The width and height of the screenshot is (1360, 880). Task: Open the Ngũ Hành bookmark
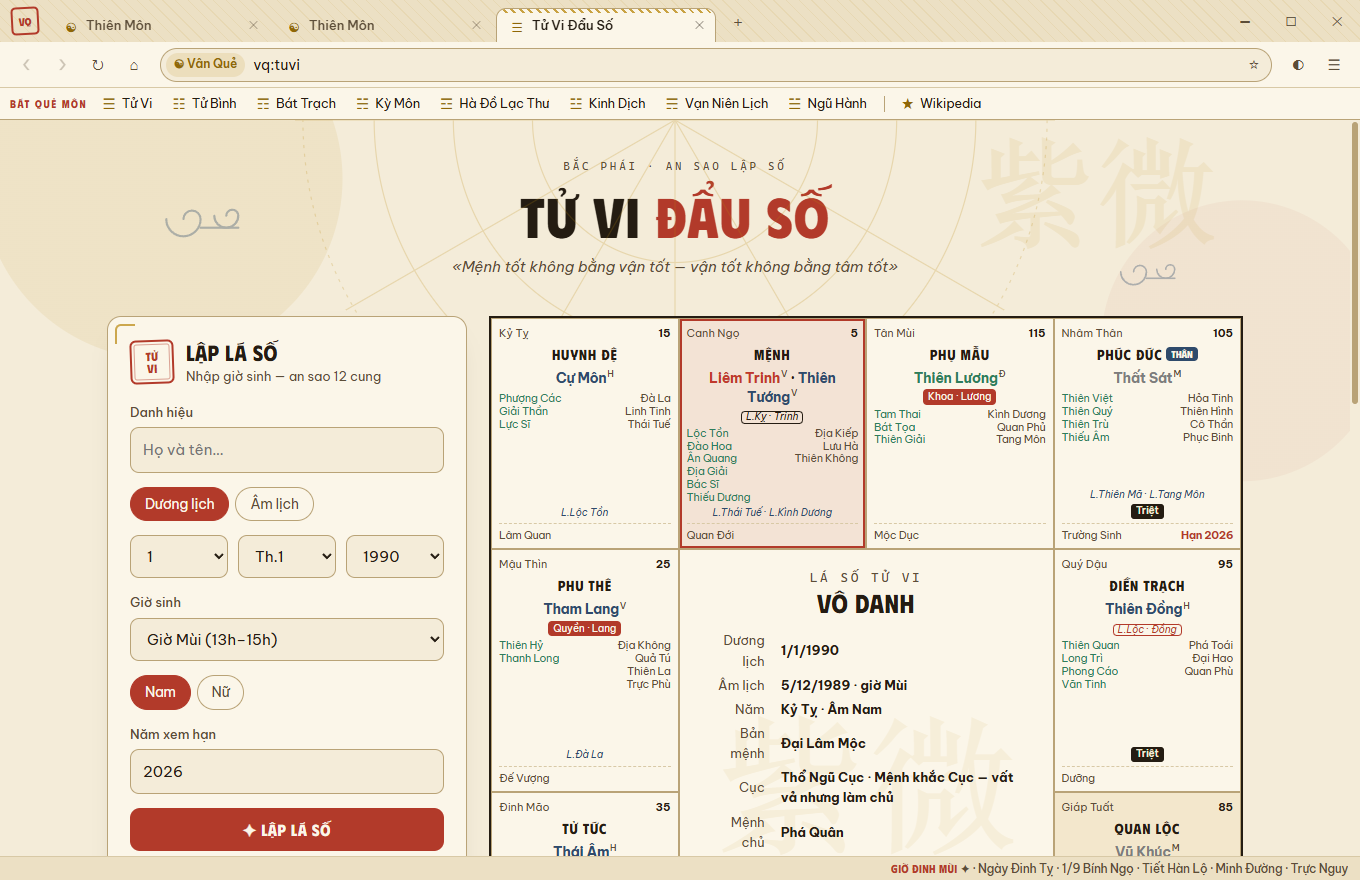pos(828,103)
